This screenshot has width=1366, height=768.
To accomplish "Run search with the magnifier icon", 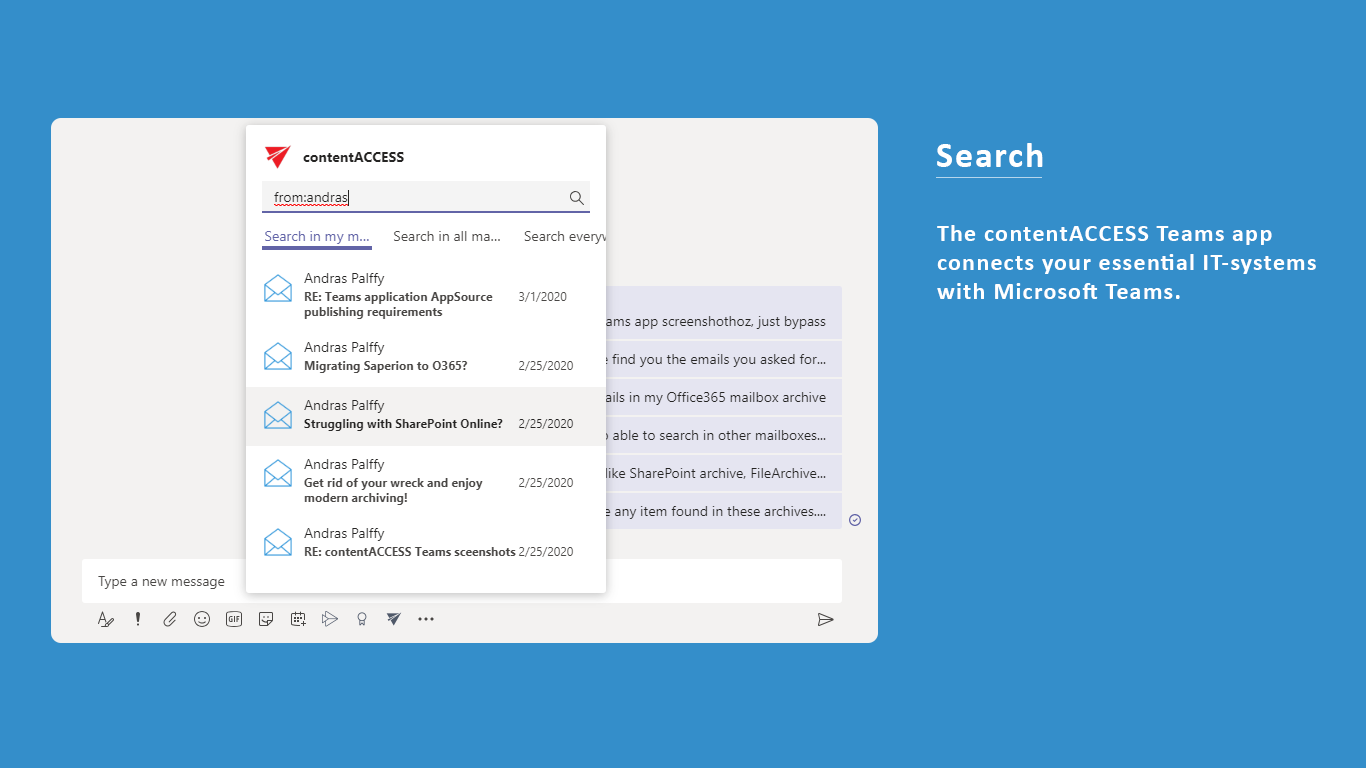I will click(576, 197).
